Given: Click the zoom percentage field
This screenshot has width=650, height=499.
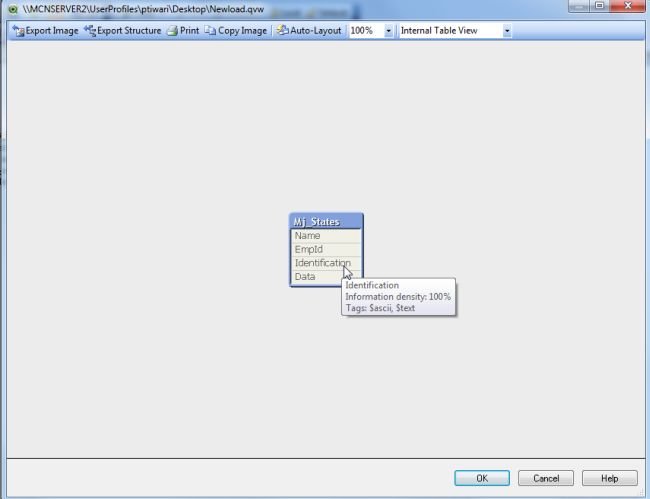Looking at the screenshot, I should 366,31.
